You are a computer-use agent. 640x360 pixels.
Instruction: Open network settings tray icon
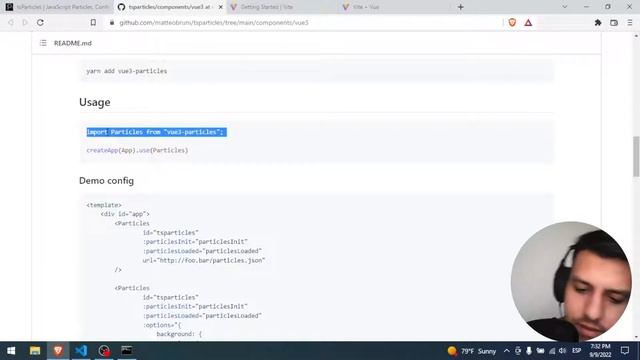[x=552, y=351]
